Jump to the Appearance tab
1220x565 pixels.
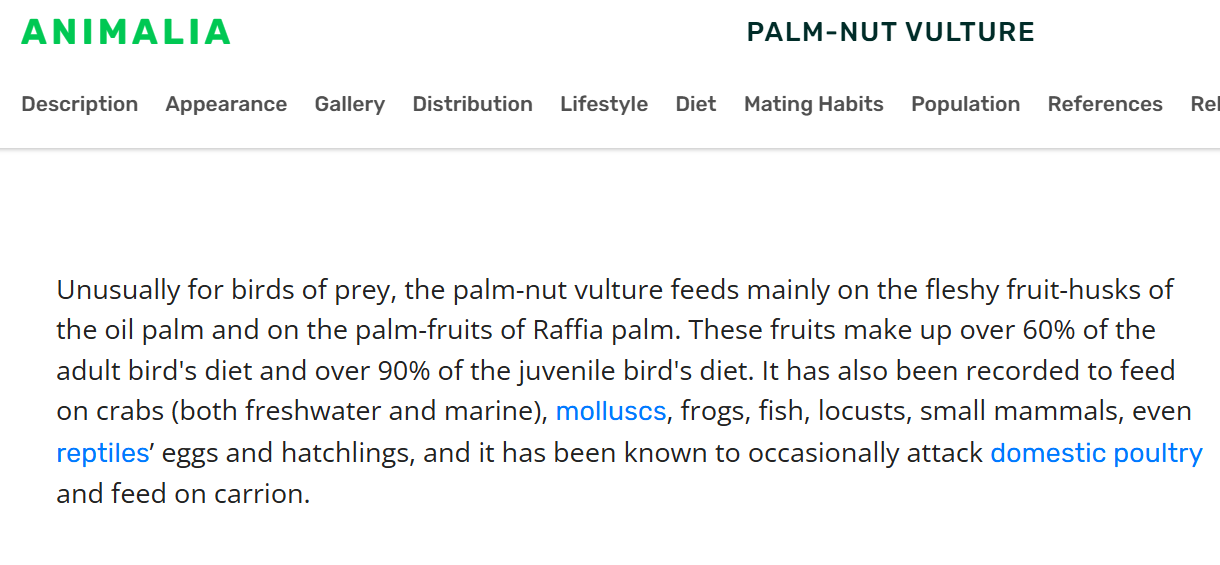(x=226, y=104)
